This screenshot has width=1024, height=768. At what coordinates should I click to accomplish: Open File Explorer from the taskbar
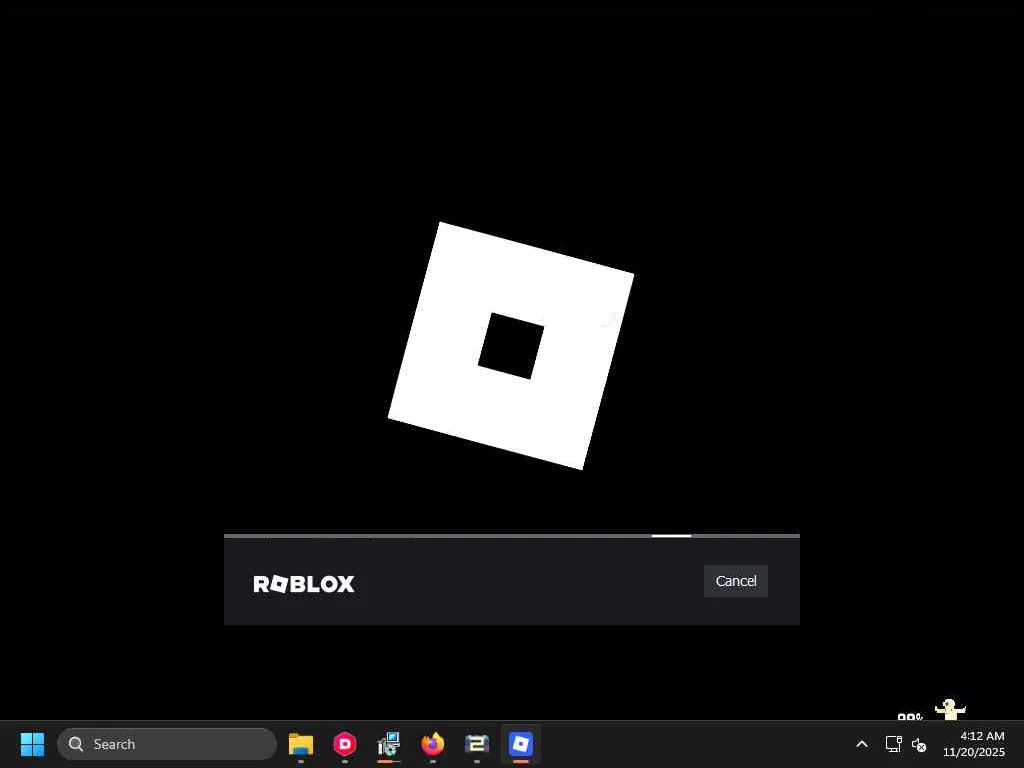[x=301, y=744]
